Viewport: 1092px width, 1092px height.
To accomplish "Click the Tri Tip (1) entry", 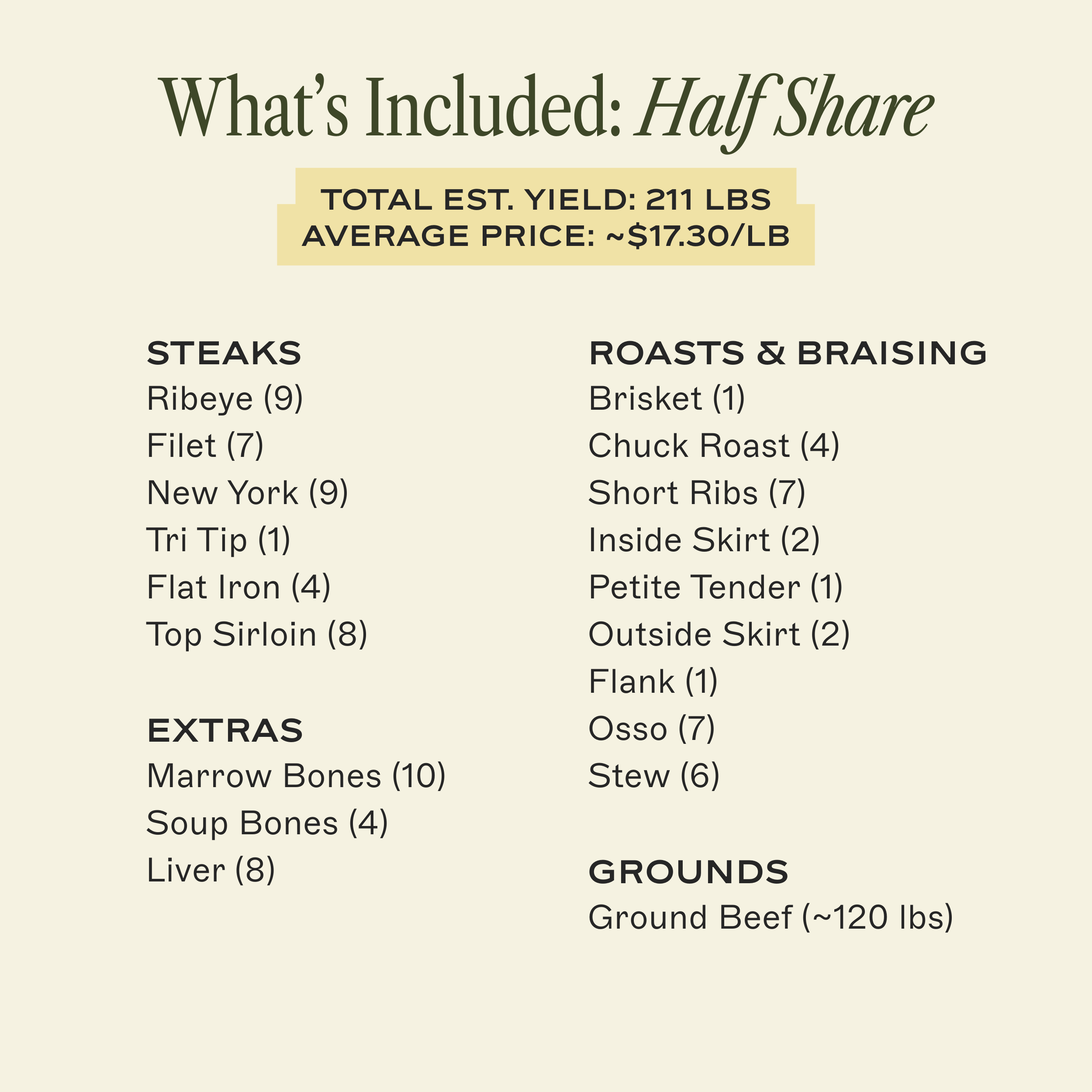I will tap(218, 540).
